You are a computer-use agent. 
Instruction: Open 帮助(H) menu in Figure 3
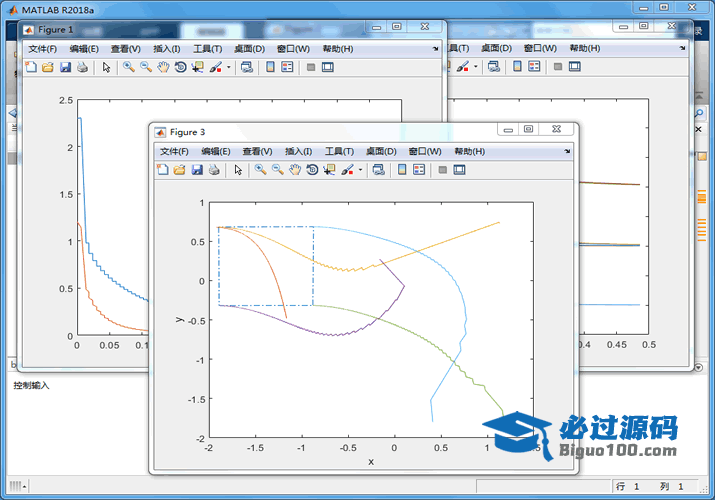[469, 151]
